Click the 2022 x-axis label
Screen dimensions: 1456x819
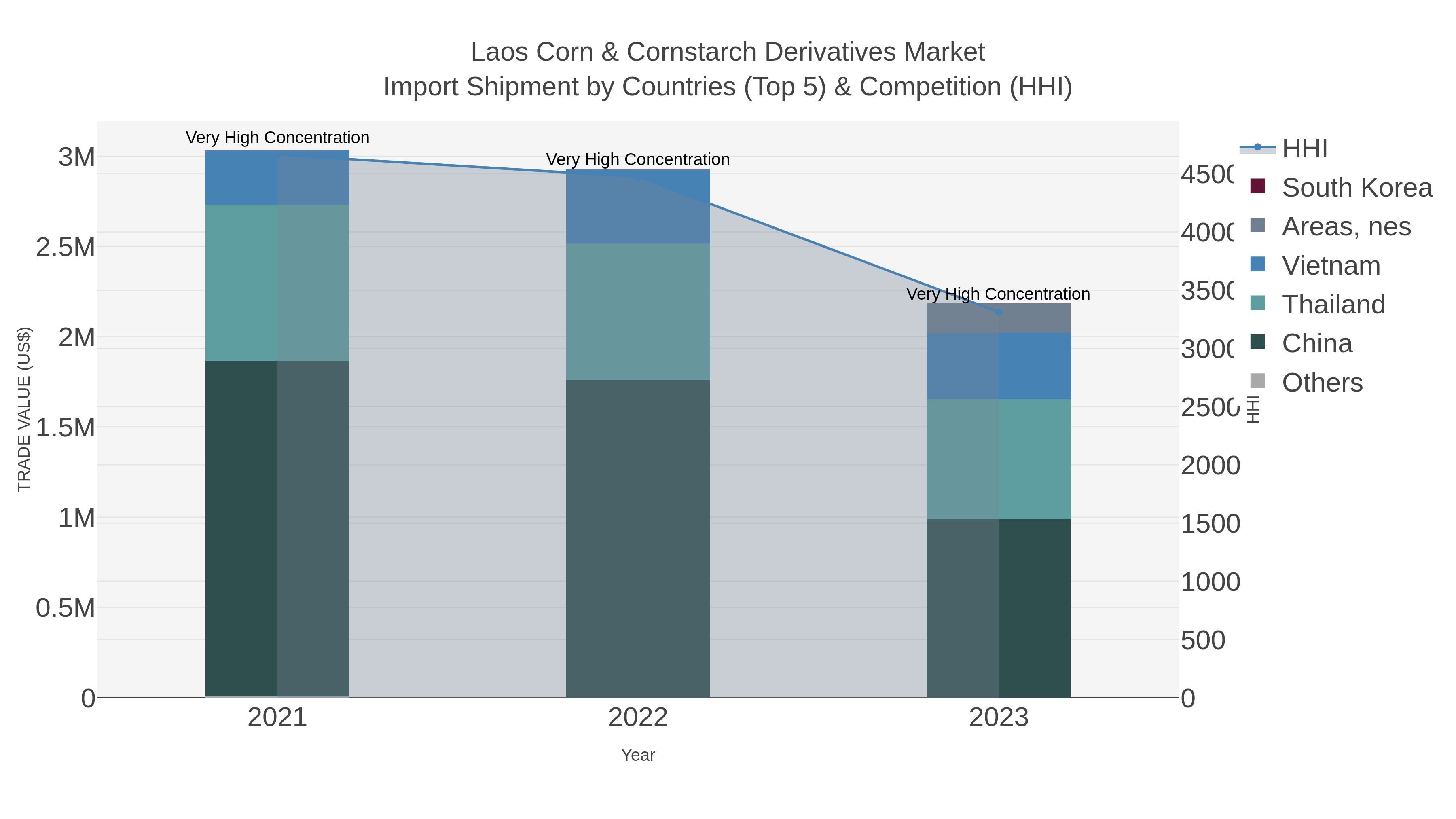pyautogui.click(x=638, y=718)
